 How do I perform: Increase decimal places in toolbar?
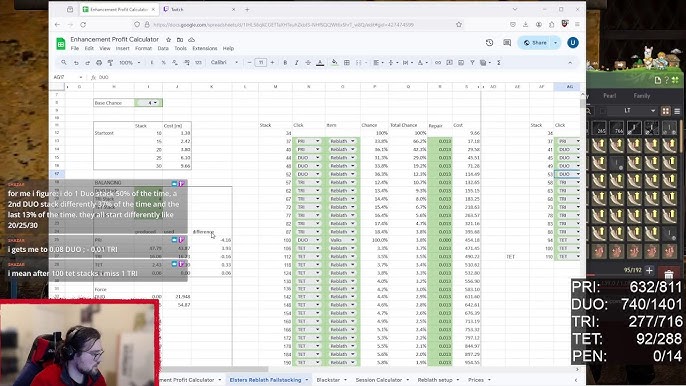tap(187, 63)
